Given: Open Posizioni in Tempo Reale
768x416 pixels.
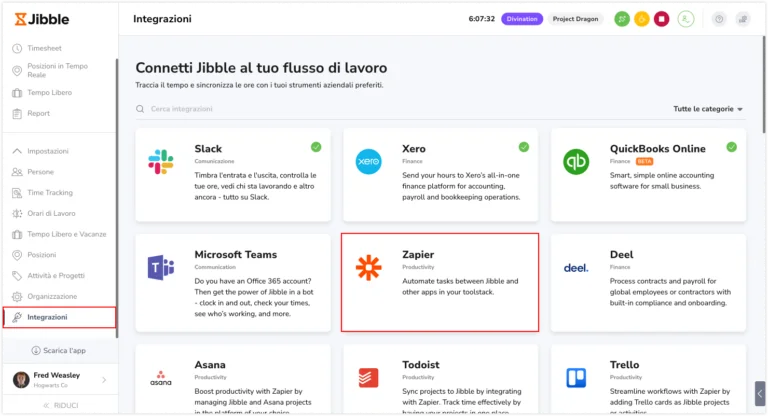Looking at the screenshot, I should [x=57, y=70].
